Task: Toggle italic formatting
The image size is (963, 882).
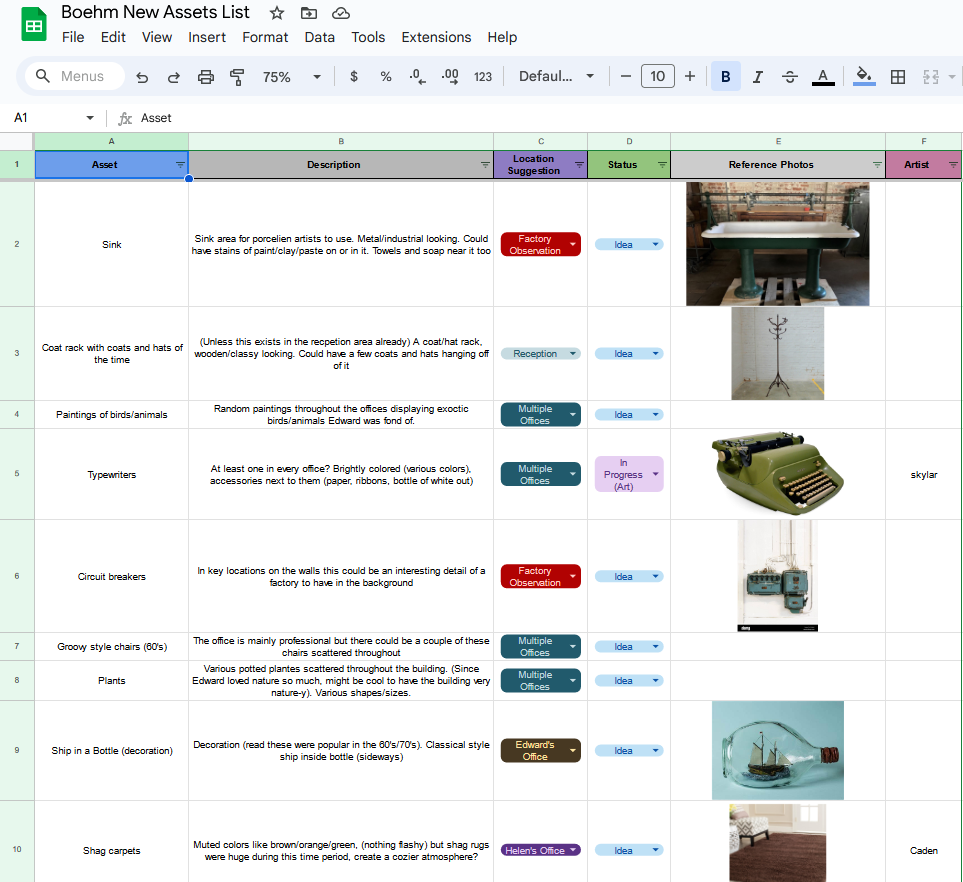Action: point(758,76)
